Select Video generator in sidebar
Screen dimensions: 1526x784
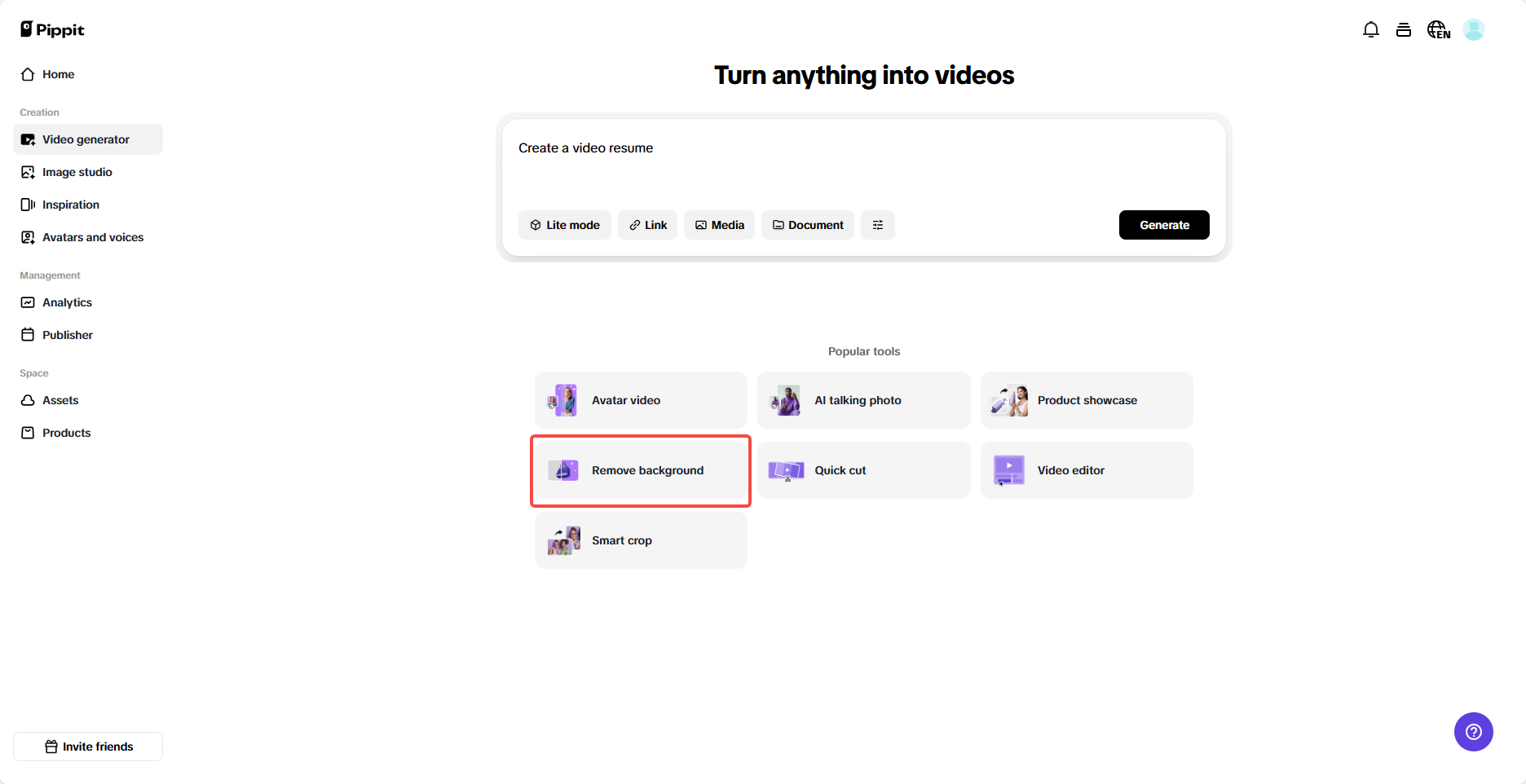88,139
